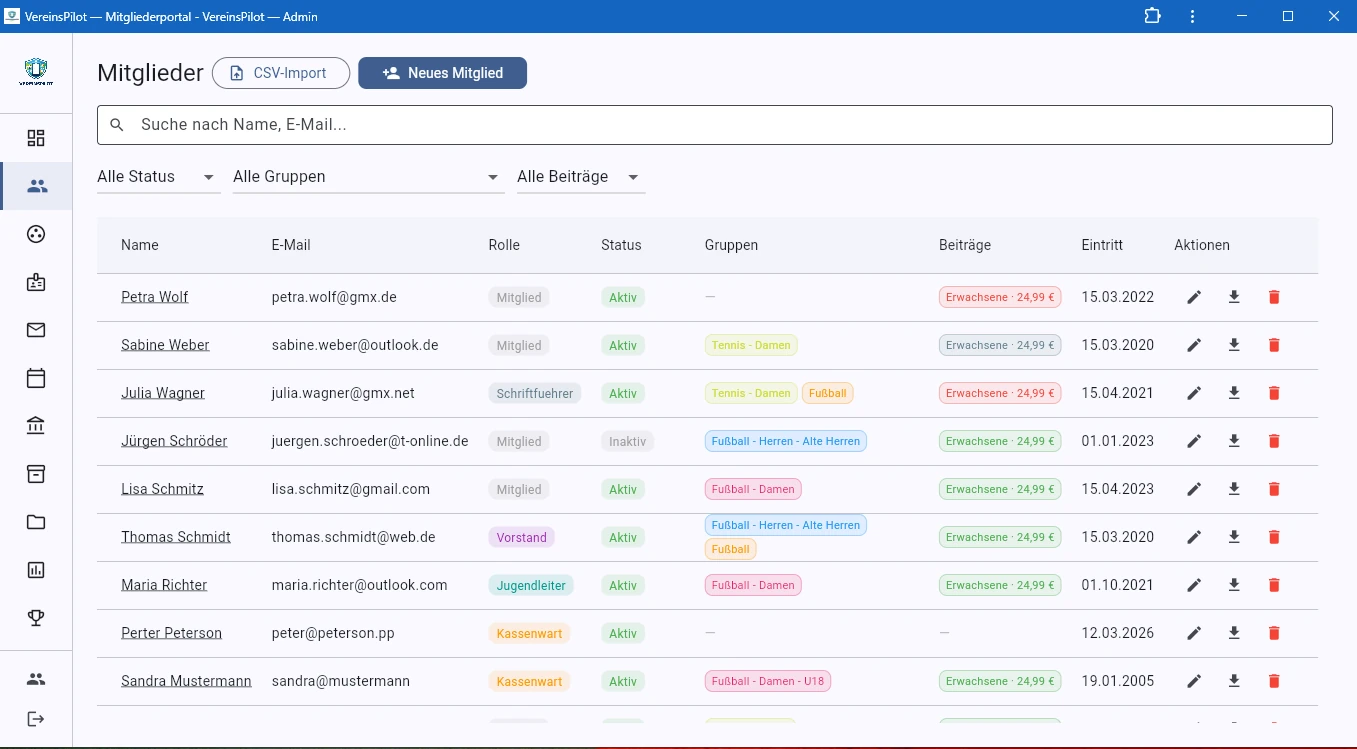Click the pencil edit icon for Petra Wolf
The image size is (1357, 749).
click(x=1194, y=297)
